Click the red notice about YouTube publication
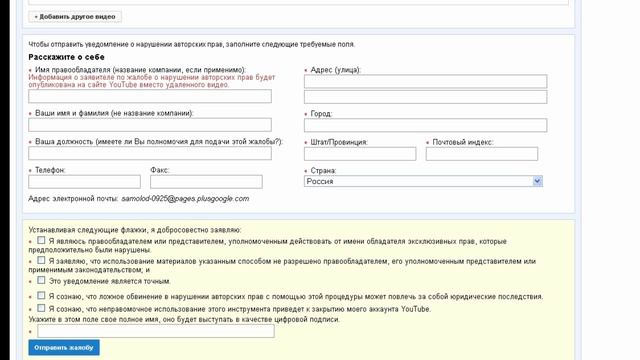This screenshot has width=640, height=360. (x=152, y=81)
